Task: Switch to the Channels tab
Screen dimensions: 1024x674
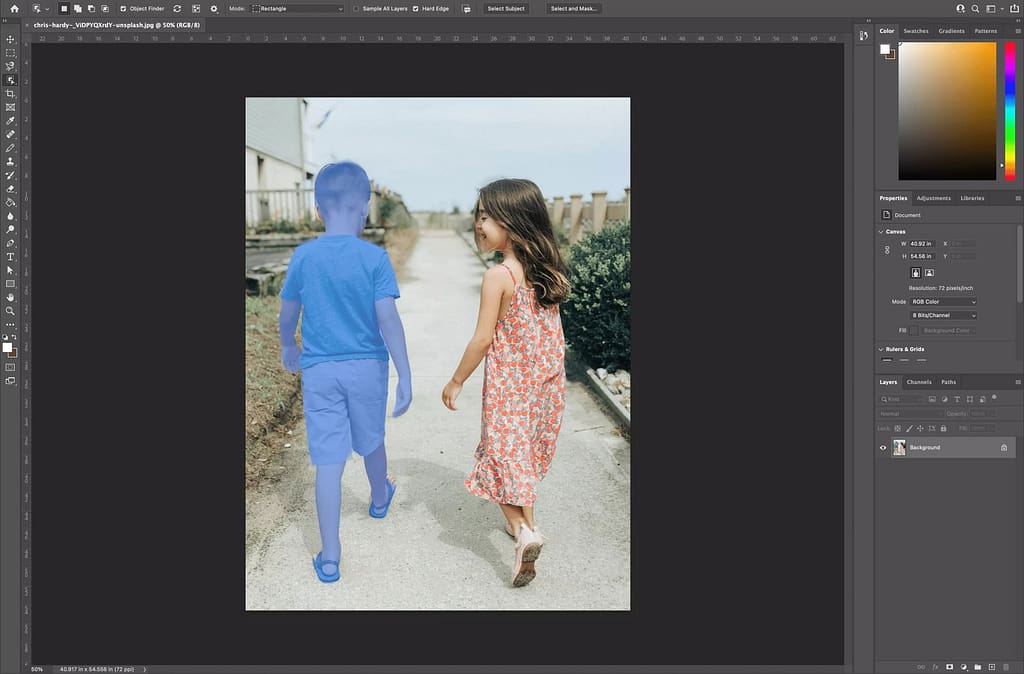Action: (919, 382)
